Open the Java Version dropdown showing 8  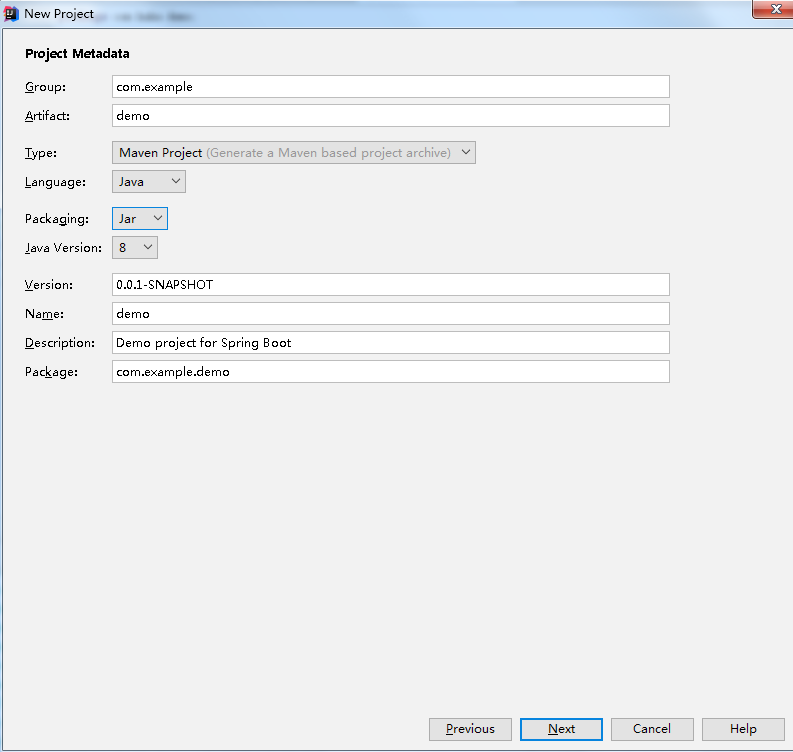point(135,247)
